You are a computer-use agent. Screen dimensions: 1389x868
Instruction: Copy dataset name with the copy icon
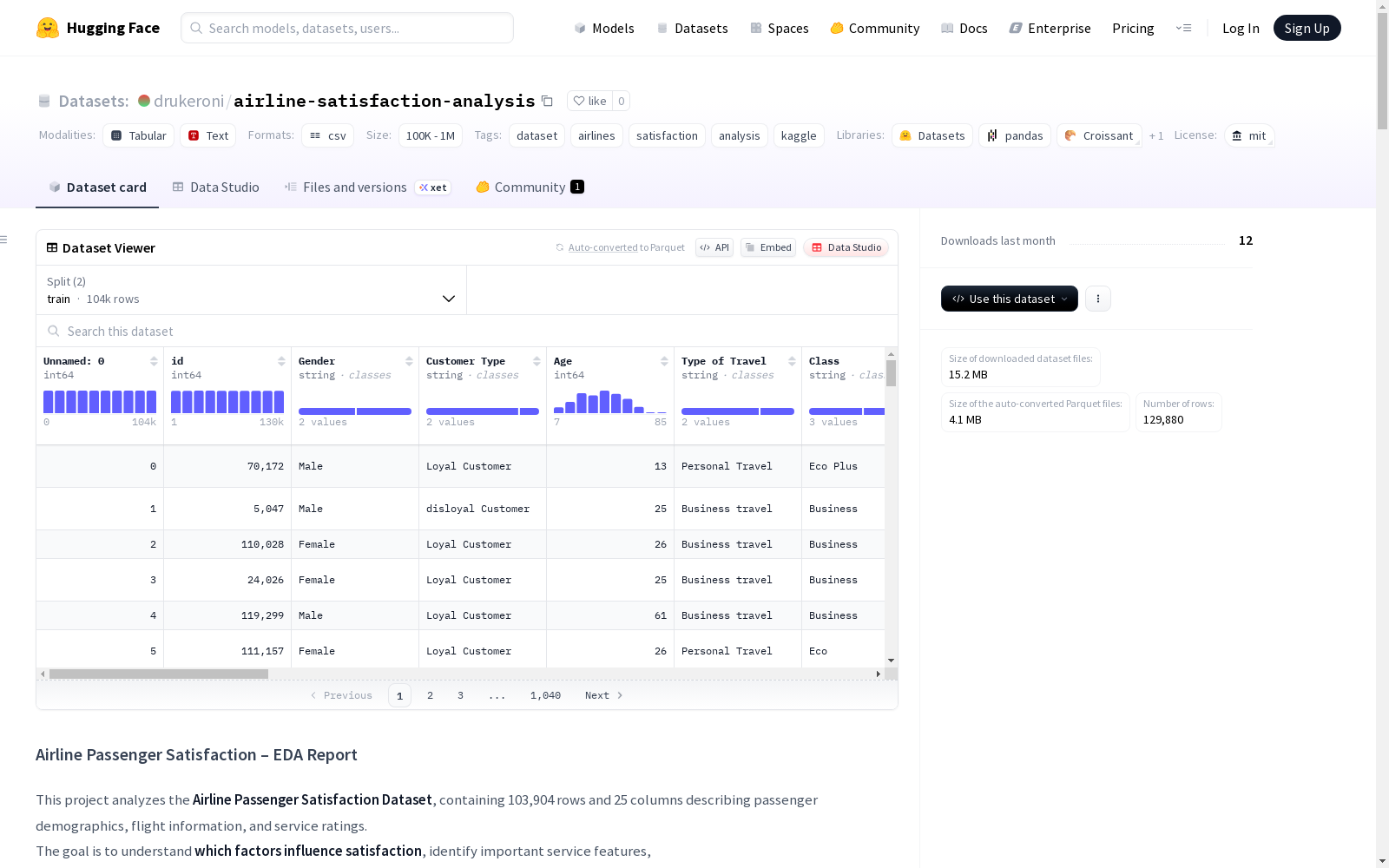[547, 101]
